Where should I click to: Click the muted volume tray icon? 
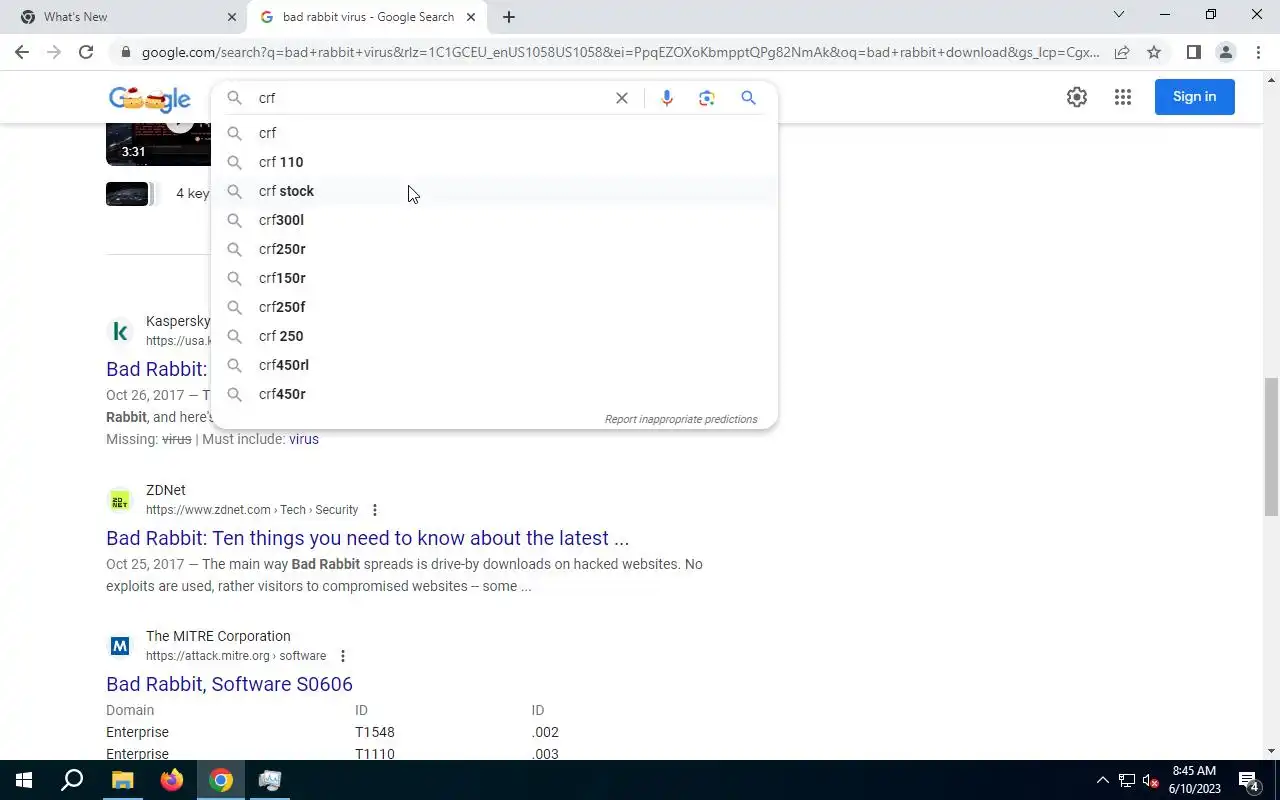click(x=1150, y=781)
